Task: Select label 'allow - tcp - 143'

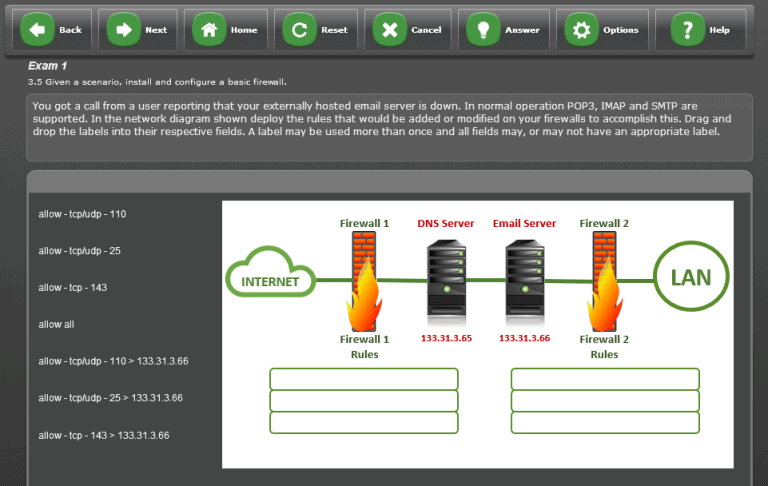Action: pos(72,288)
